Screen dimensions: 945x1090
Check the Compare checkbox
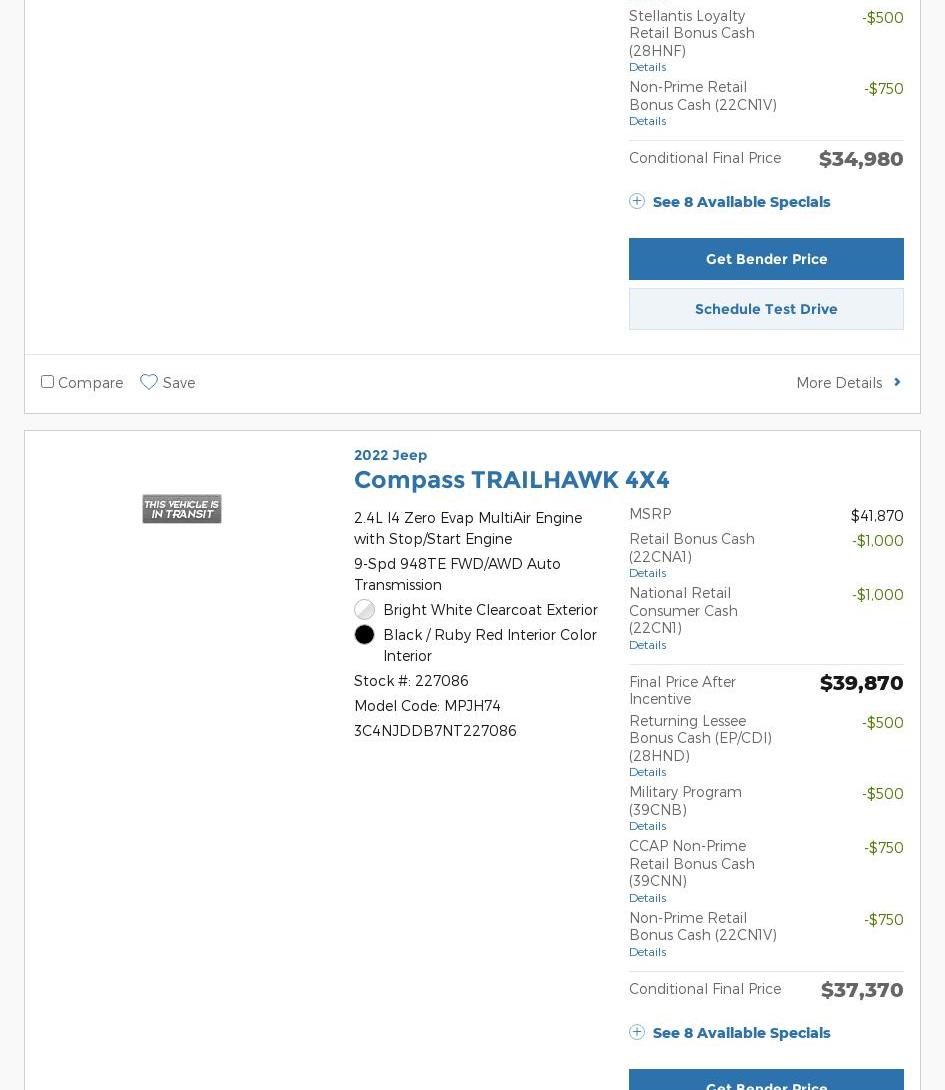point(47,382)
